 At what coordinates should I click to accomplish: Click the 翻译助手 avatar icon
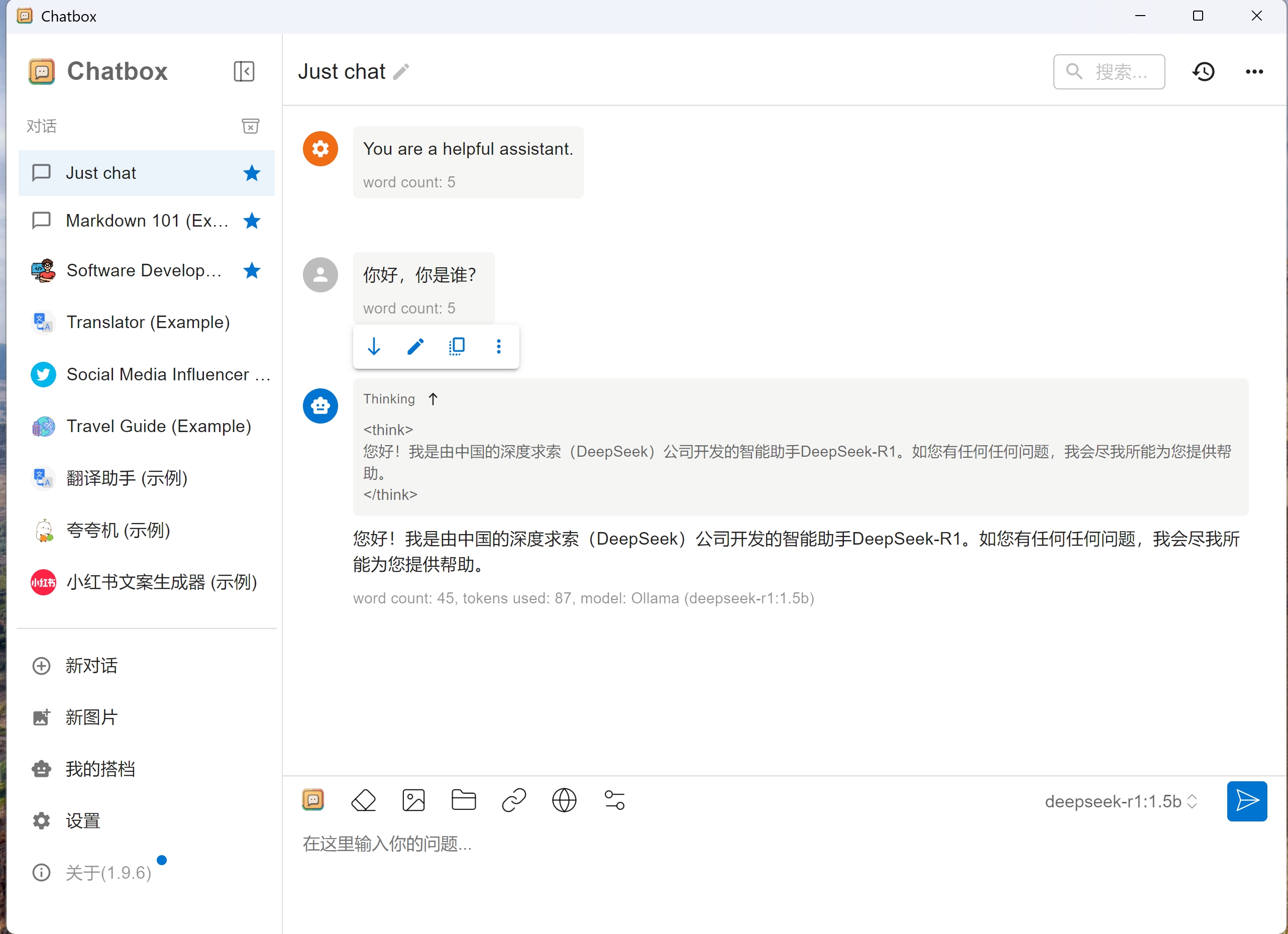(43, 478)
